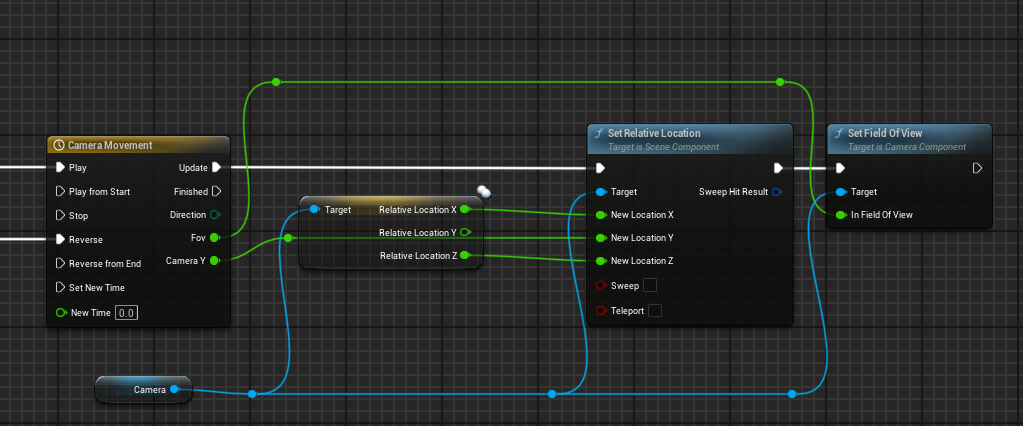Click the function icon on Set Field Of View
1023x426 pixels.
coord(839,133)
